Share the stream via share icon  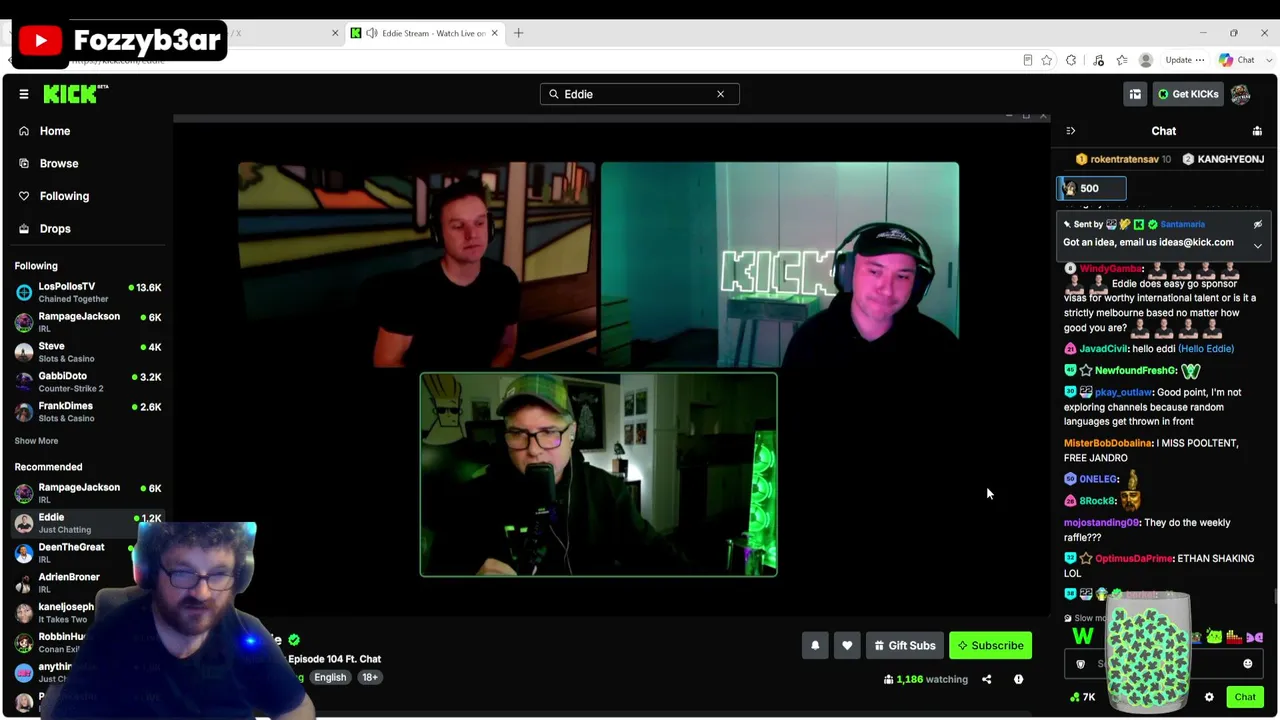pos(986,680)
